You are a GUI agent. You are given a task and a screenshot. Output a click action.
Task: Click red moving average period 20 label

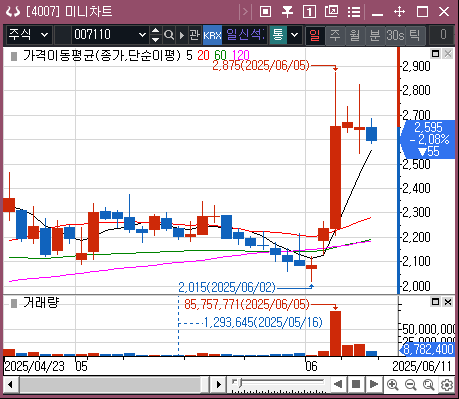pos(203,55)
